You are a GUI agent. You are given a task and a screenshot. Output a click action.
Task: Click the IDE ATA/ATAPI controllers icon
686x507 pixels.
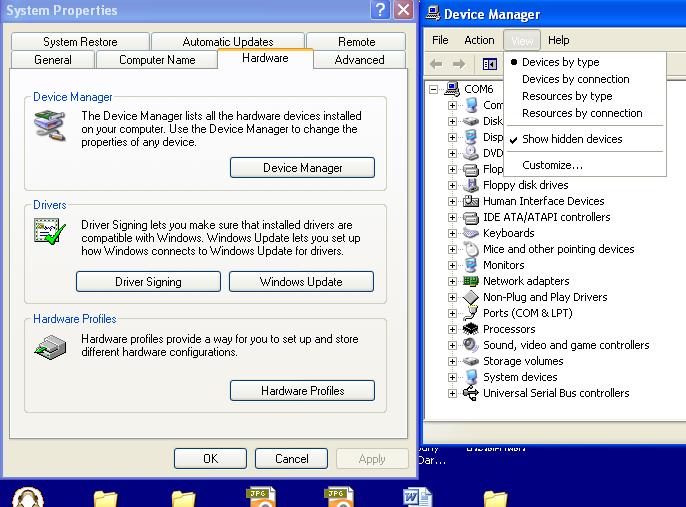(471, 217)
